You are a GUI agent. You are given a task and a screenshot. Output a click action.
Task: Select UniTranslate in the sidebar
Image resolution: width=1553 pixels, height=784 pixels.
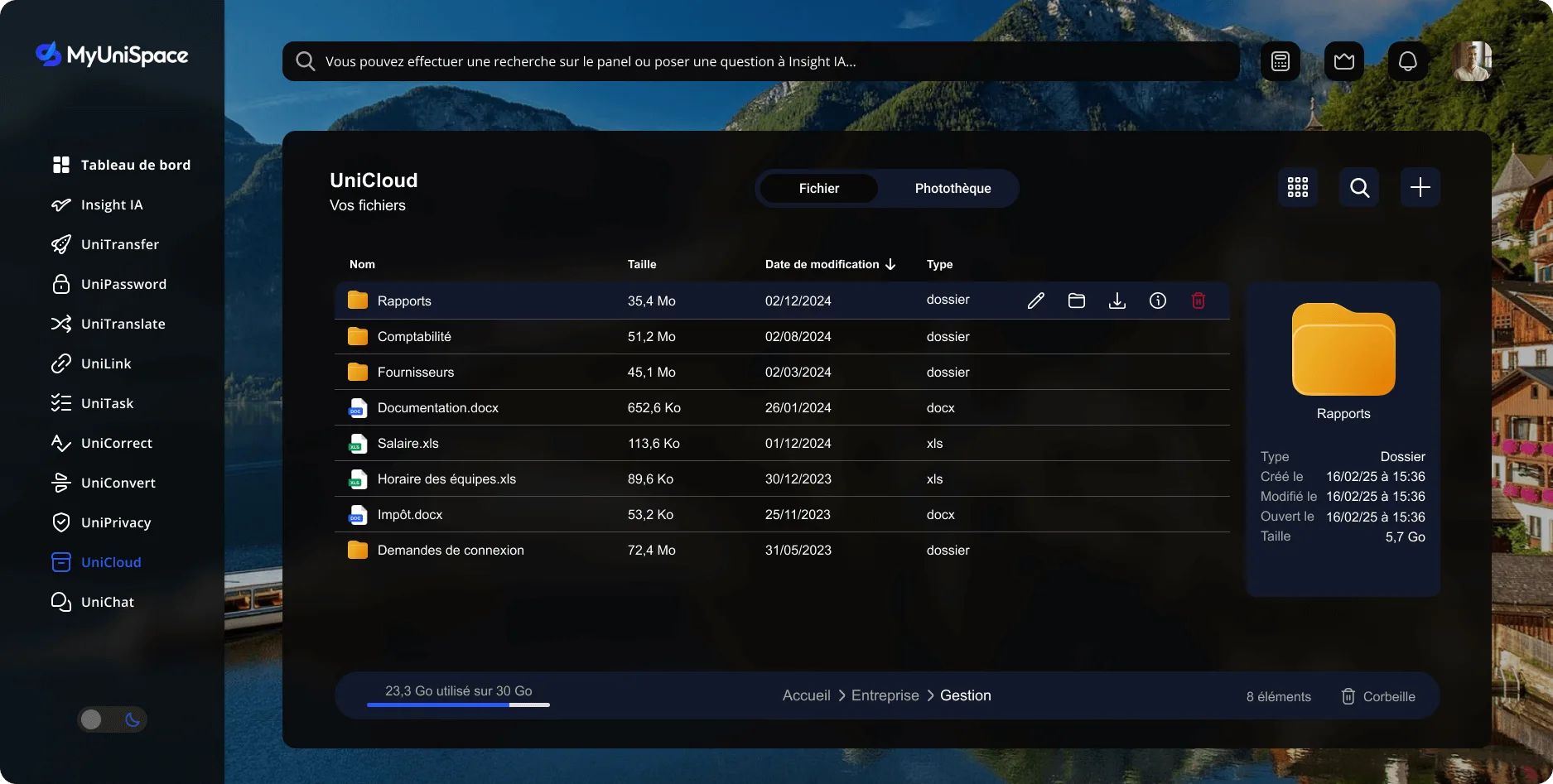109,324
